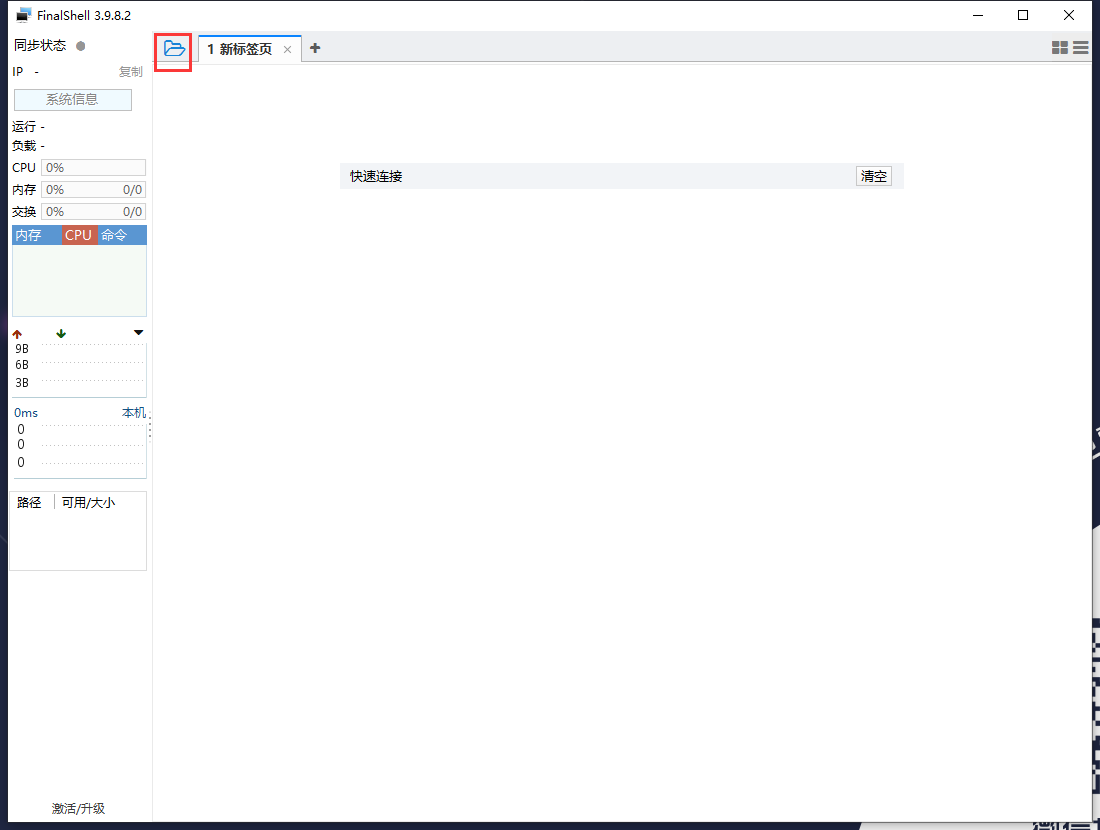Image resolution: width=1100 pixels, height=830 pixels.
Task: Click the 内存 0% usage bar
Action: click(93, 189)
